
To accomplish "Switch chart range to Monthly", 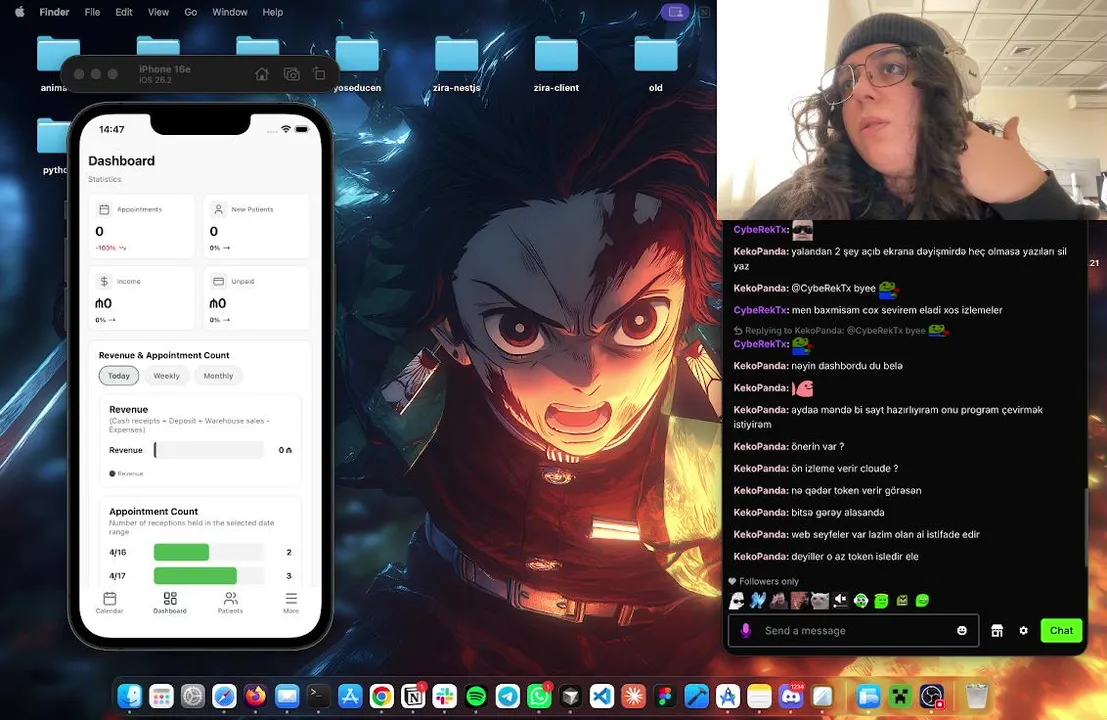I will 218,376.
